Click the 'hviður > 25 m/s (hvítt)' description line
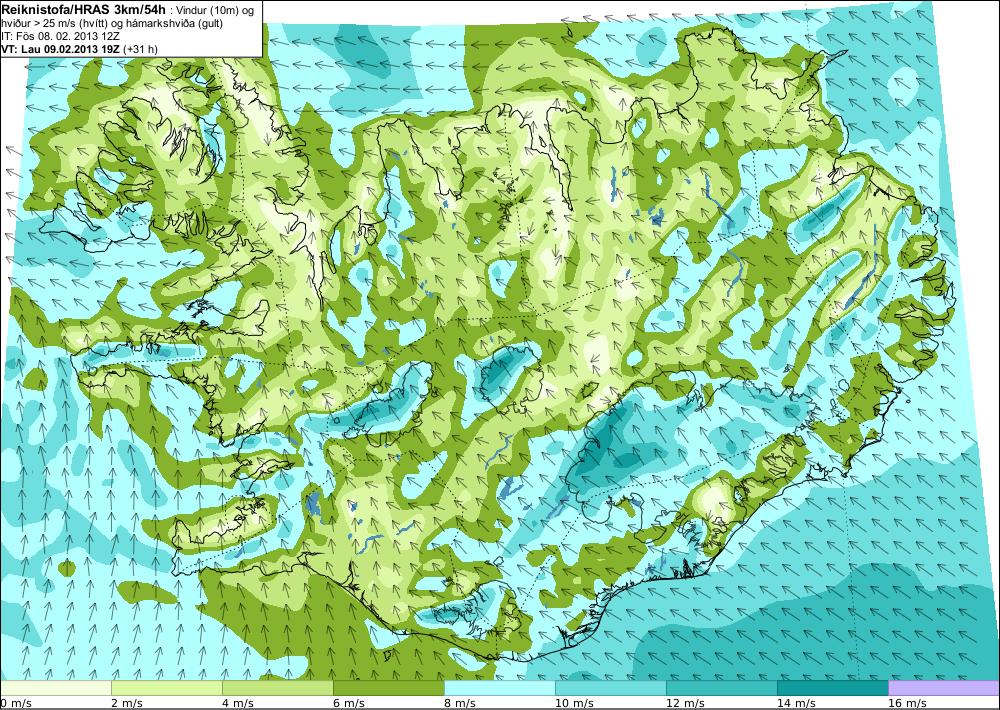 click(x=55, y=24)
